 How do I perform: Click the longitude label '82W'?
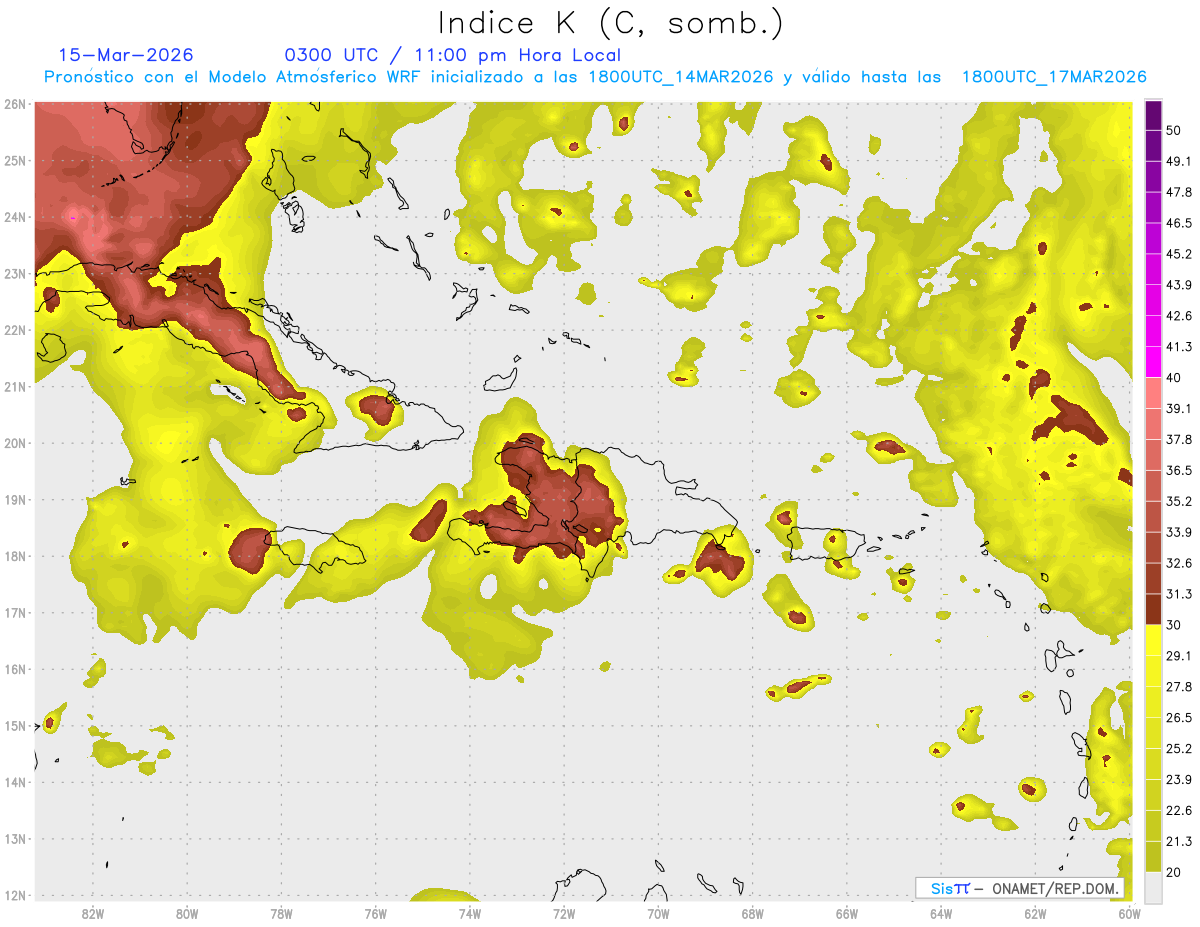tap(93, 914)
